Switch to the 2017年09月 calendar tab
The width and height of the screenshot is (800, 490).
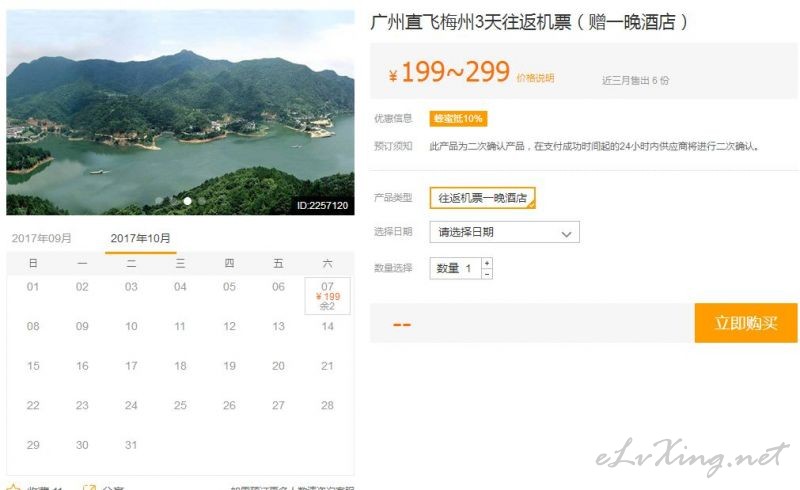pyautogui.click(x=41, y=238)
